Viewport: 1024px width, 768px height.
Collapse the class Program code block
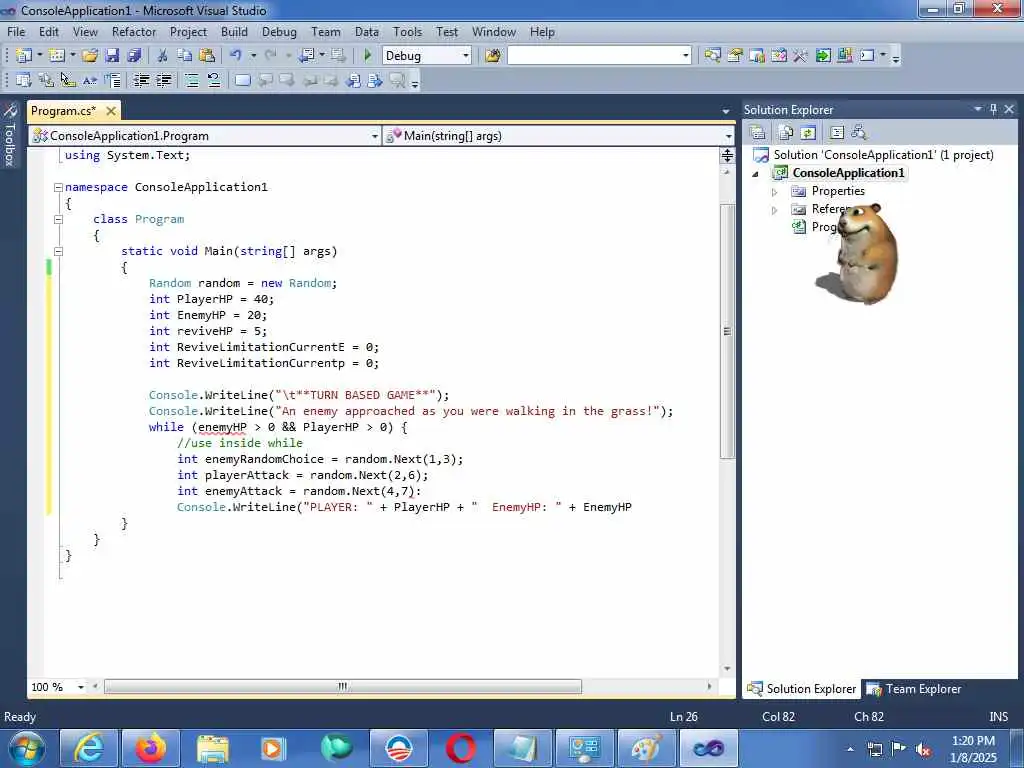(x=58, y=219)
